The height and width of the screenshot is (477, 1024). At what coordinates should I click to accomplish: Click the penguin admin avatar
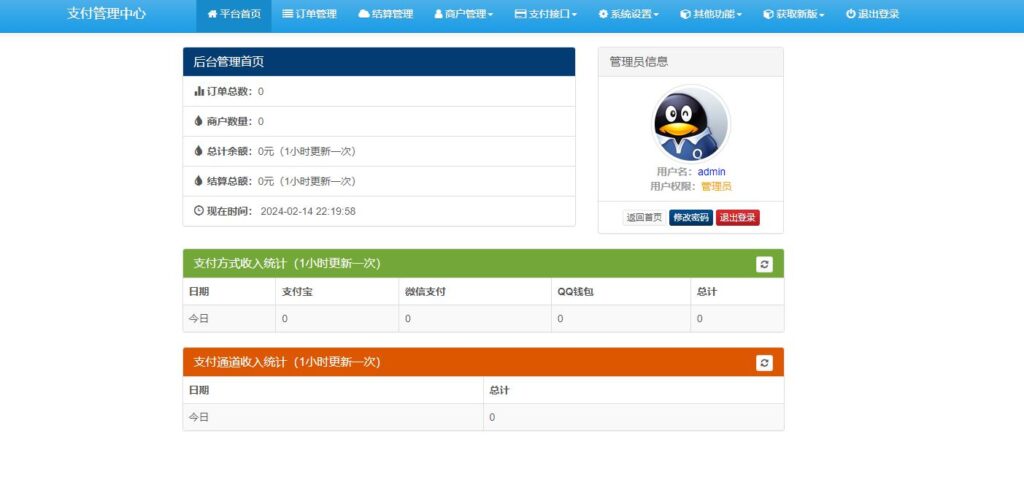pos(690,124)
